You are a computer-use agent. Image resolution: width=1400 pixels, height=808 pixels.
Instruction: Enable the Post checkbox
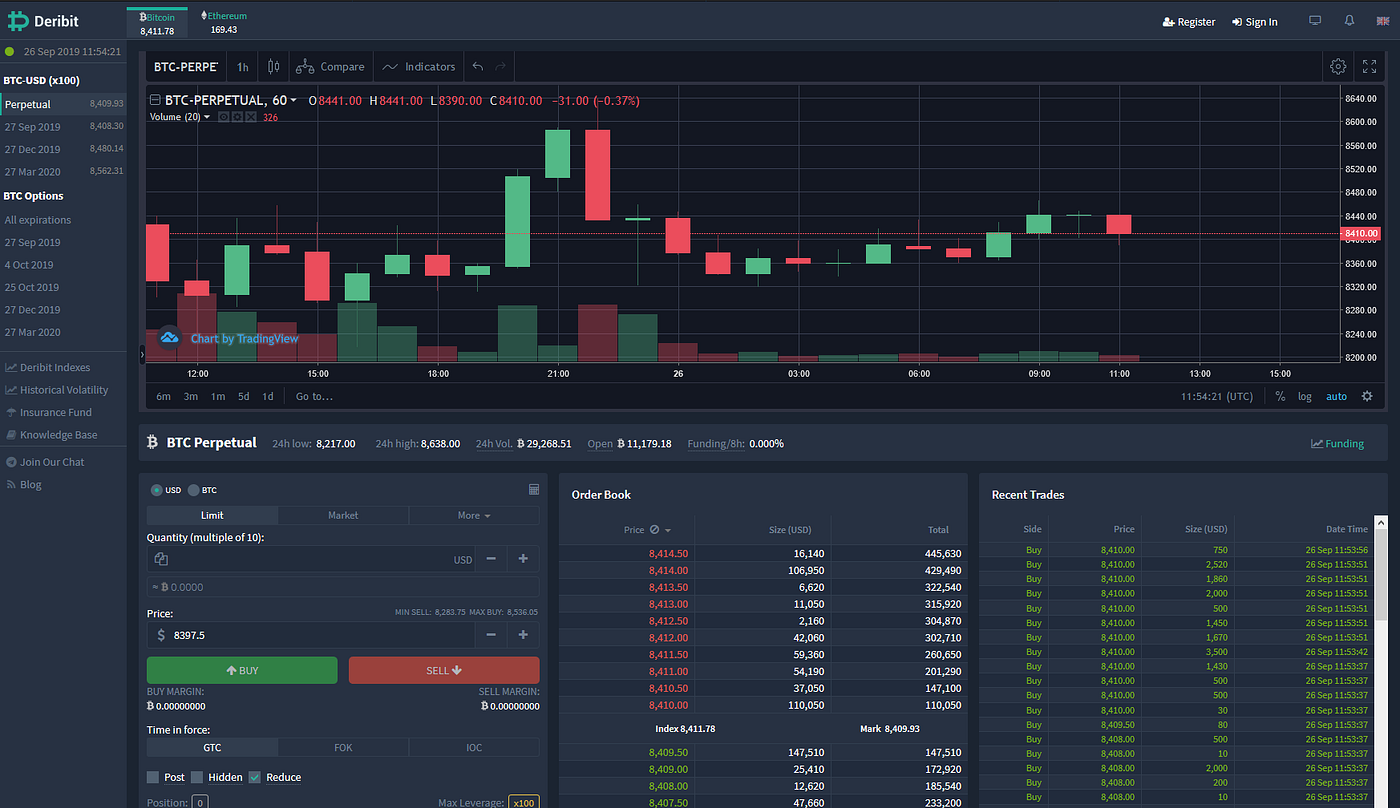pyautogui.click(x=153, y=777)
